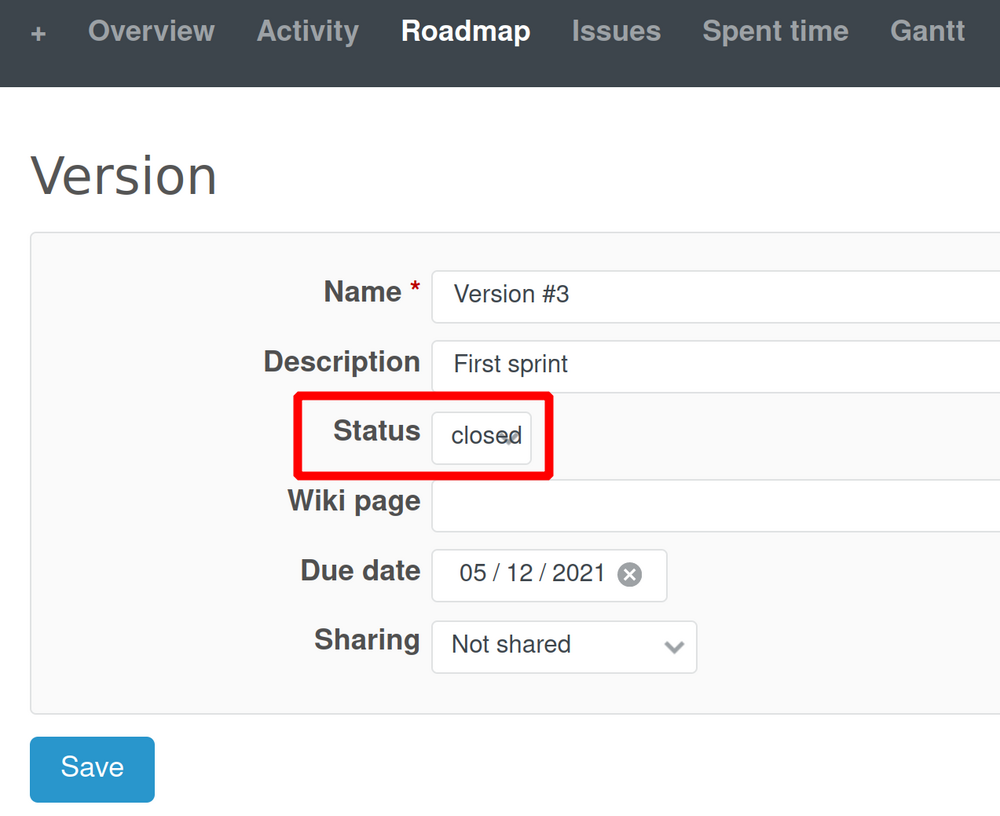This screenshot has width=1000, height=816.
Task: Clear the Due date using the X icon
Action: [629, 574]
